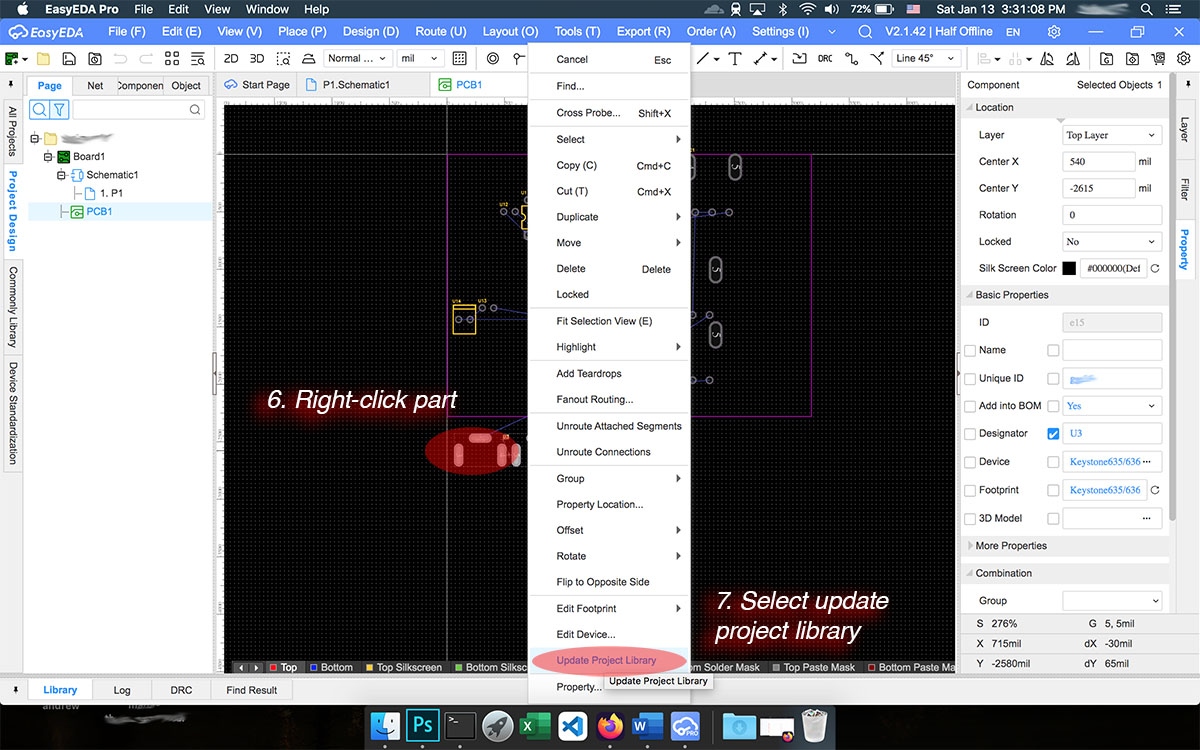
Task: Click the toolbar settings gear icon
Action: (1183, 58)
